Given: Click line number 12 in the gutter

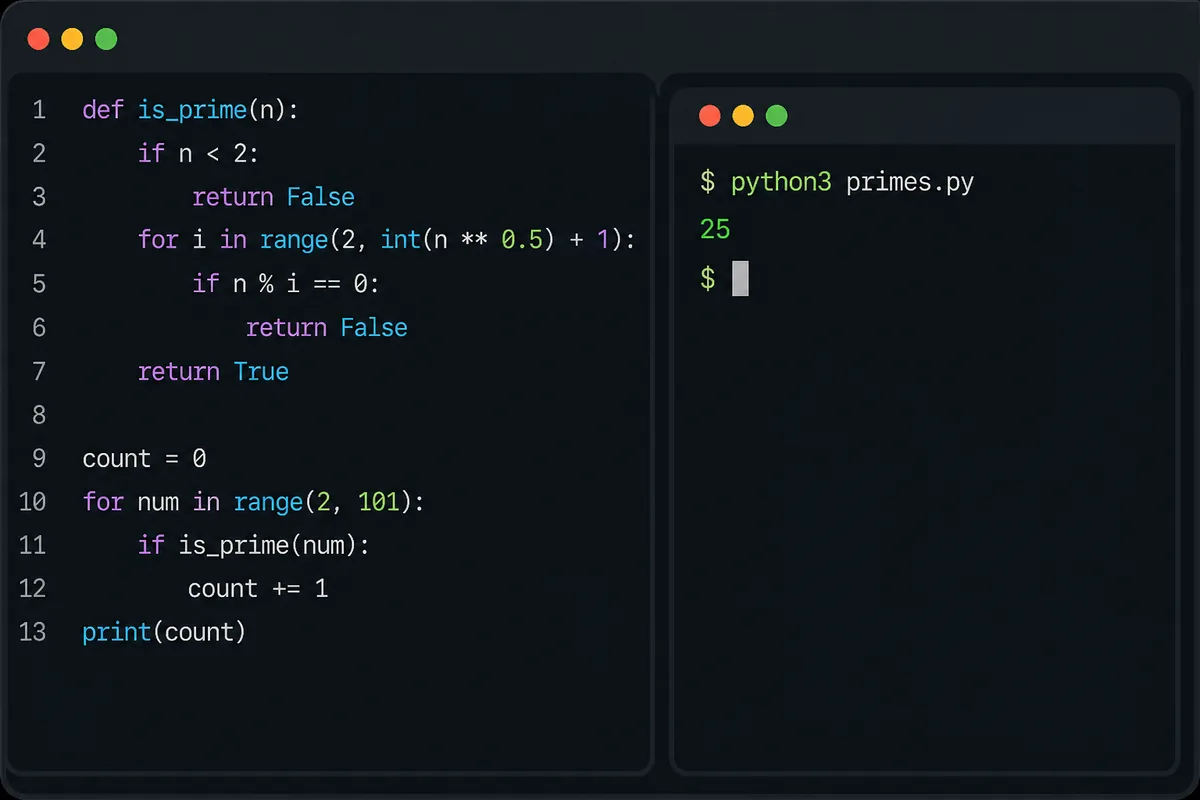Looking at the screenshot, I should tap(33, 588).
